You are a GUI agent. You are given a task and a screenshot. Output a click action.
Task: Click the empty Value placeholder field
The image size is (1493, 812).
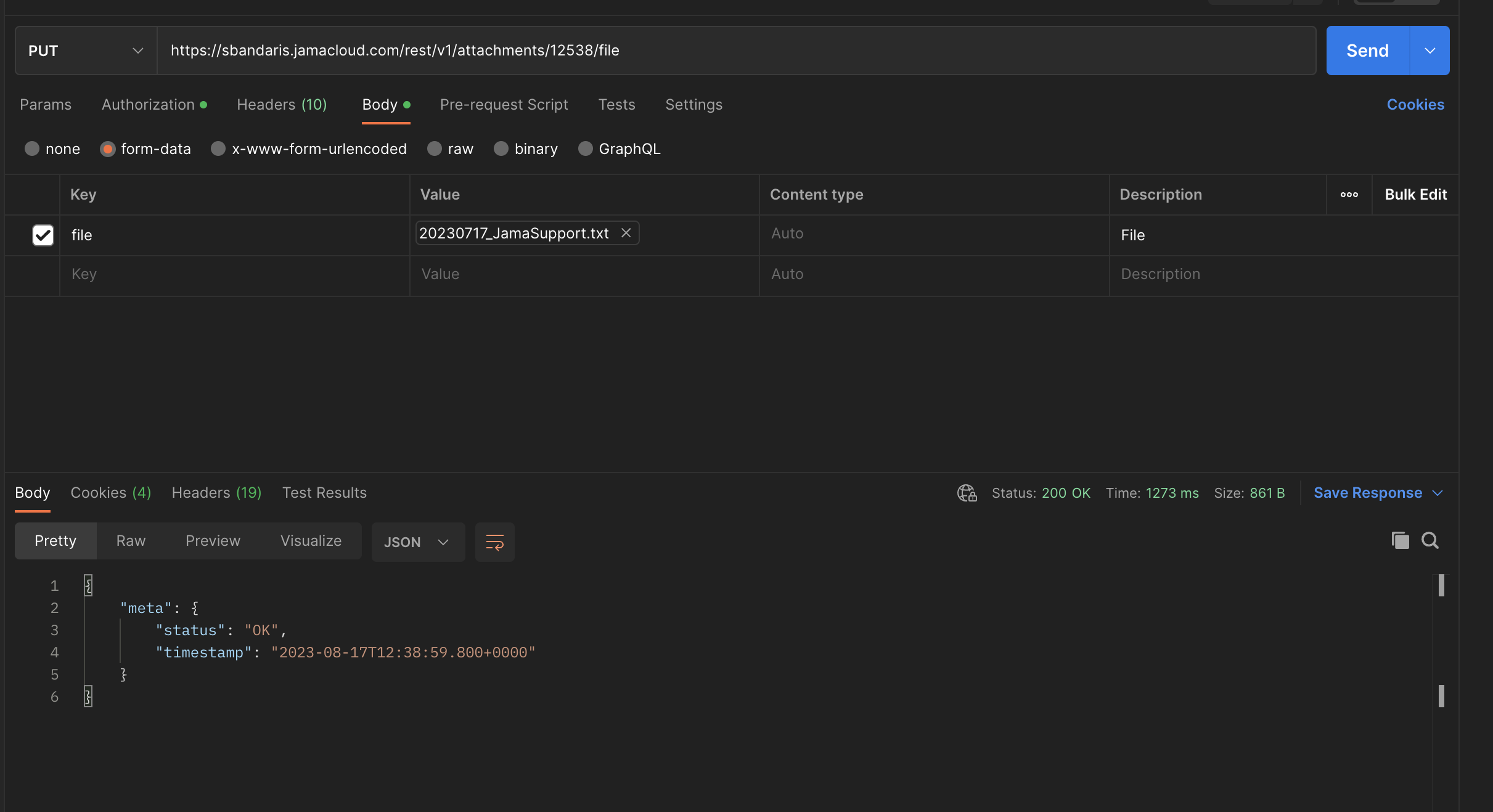(x=584, y=274)
